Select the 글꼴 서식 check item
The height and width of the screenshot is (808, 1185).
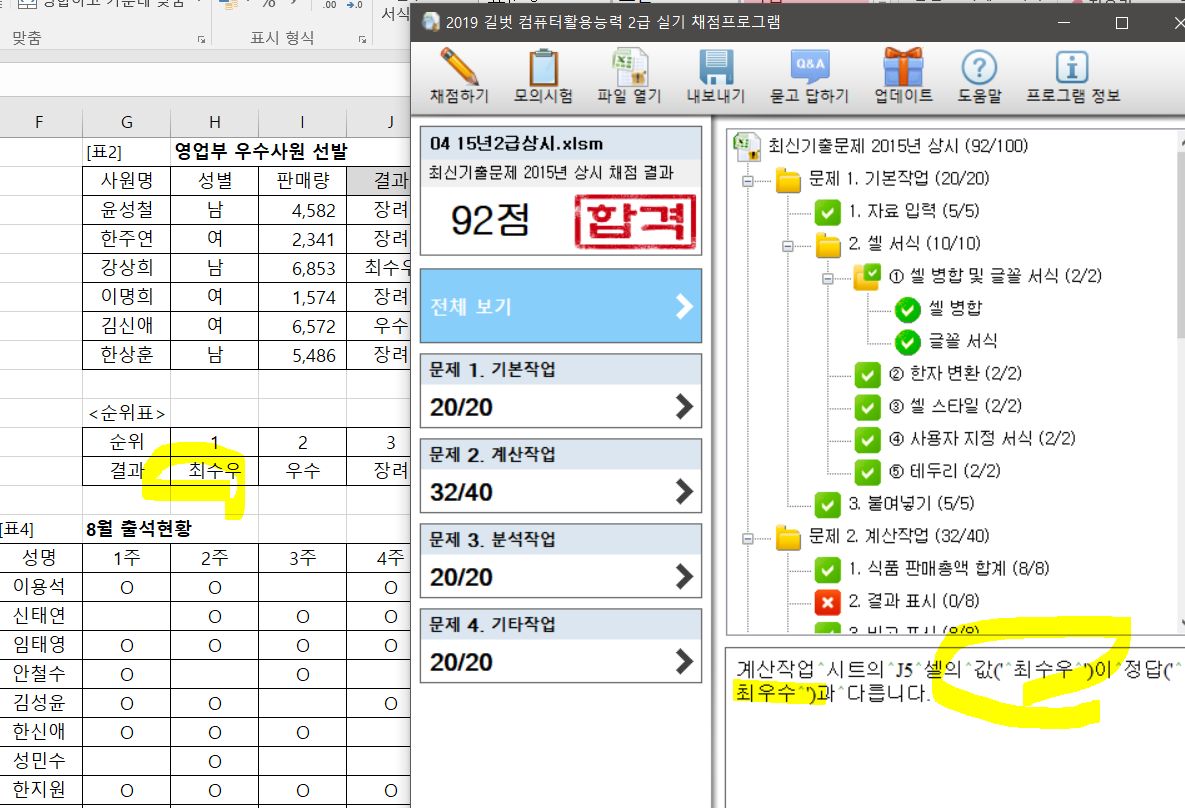907,342
